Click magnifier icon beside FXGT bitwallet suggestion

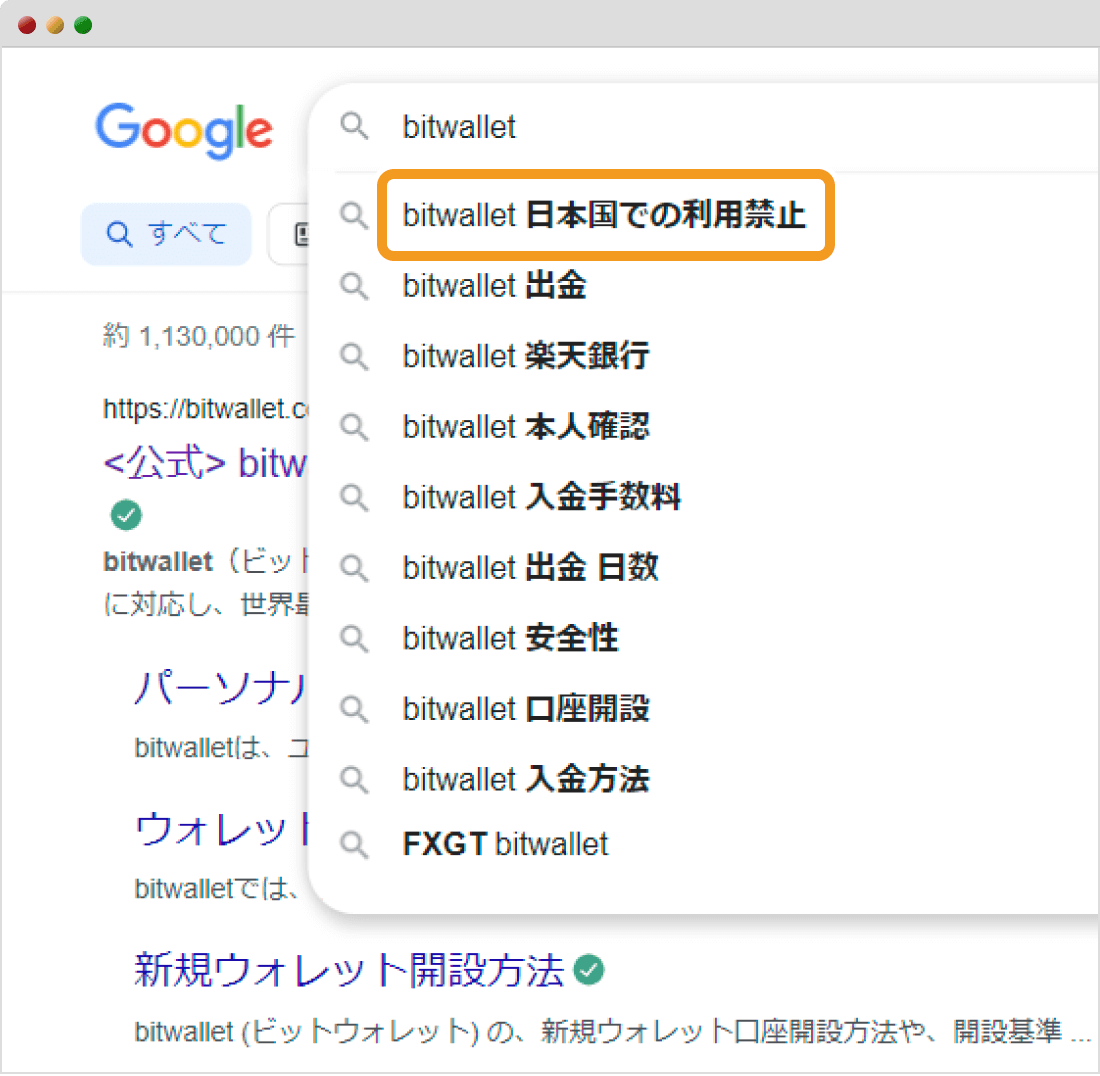354,844
